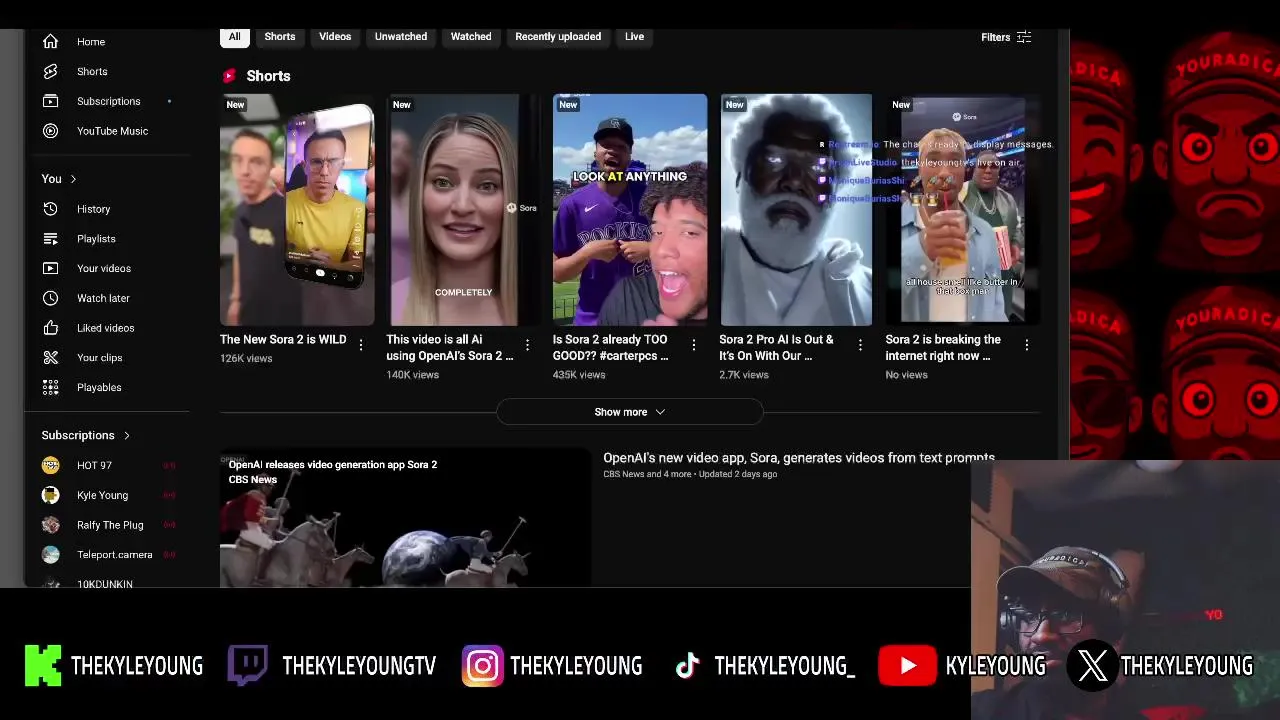
Task: Open Subscriptions icon in sidebar
Action: 50,101
